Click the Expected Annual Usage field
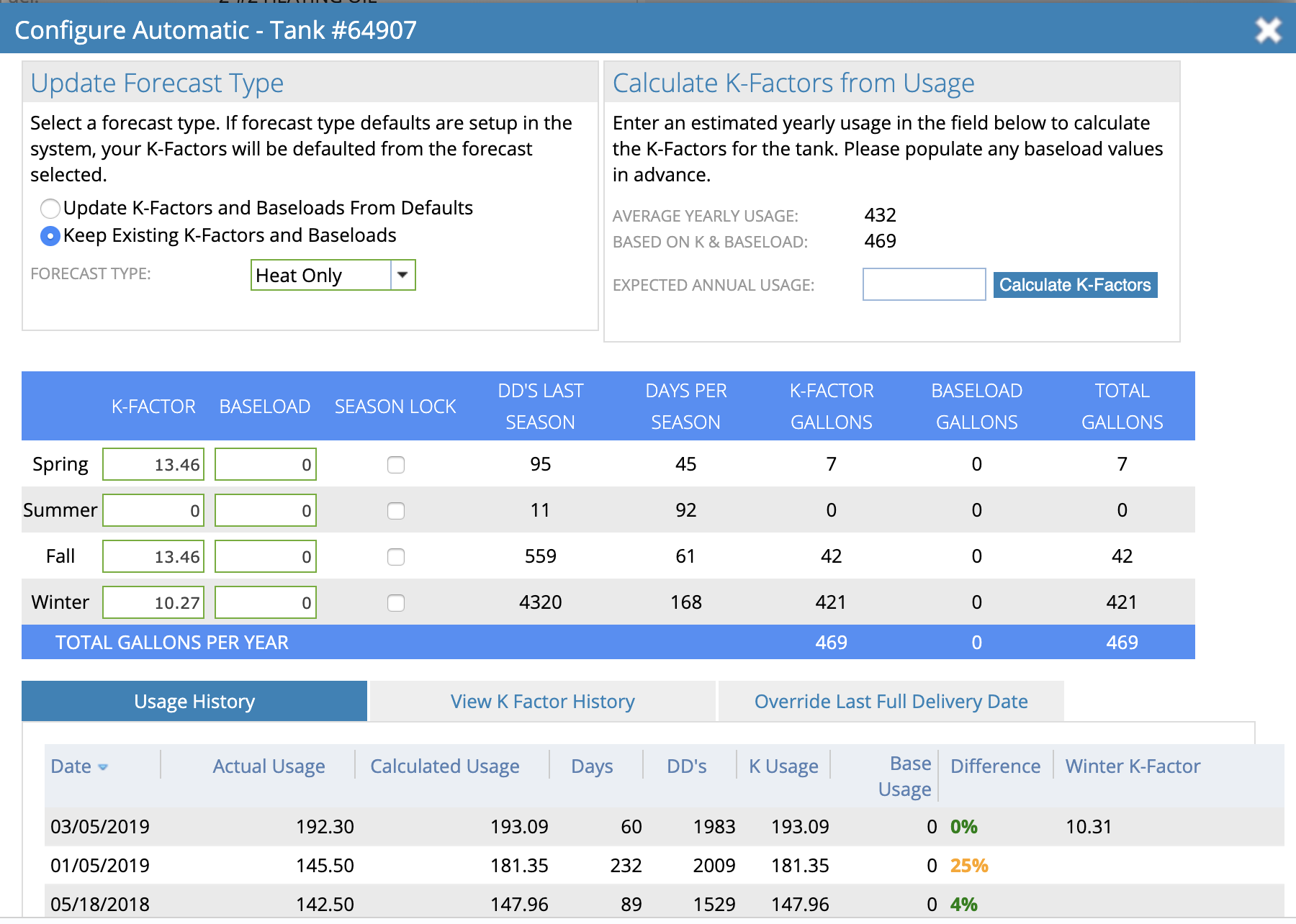This screenshot has width=1296, height=924. [924, 285]
